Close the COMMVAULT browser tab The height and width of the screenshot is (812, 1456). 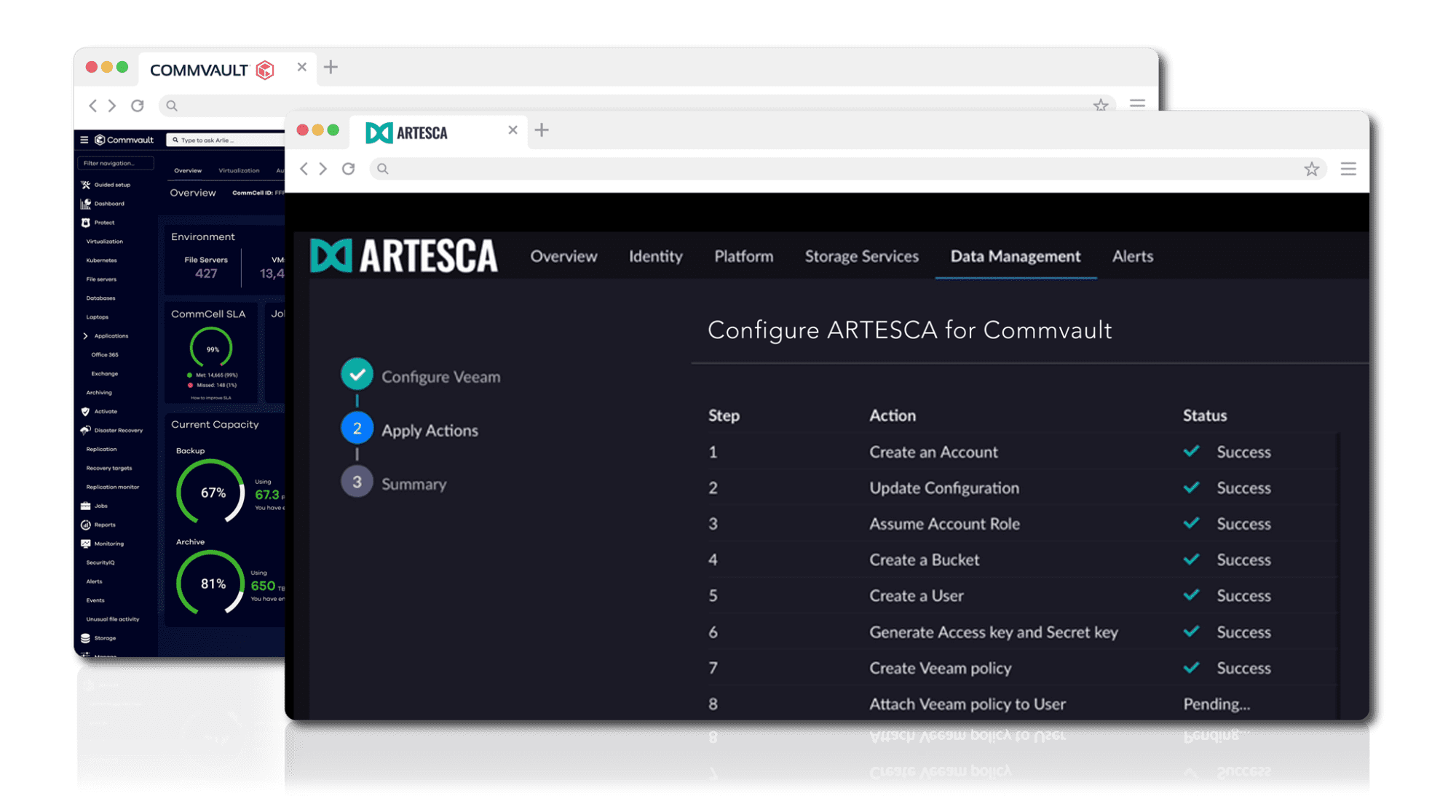click(x=301, y=67)
